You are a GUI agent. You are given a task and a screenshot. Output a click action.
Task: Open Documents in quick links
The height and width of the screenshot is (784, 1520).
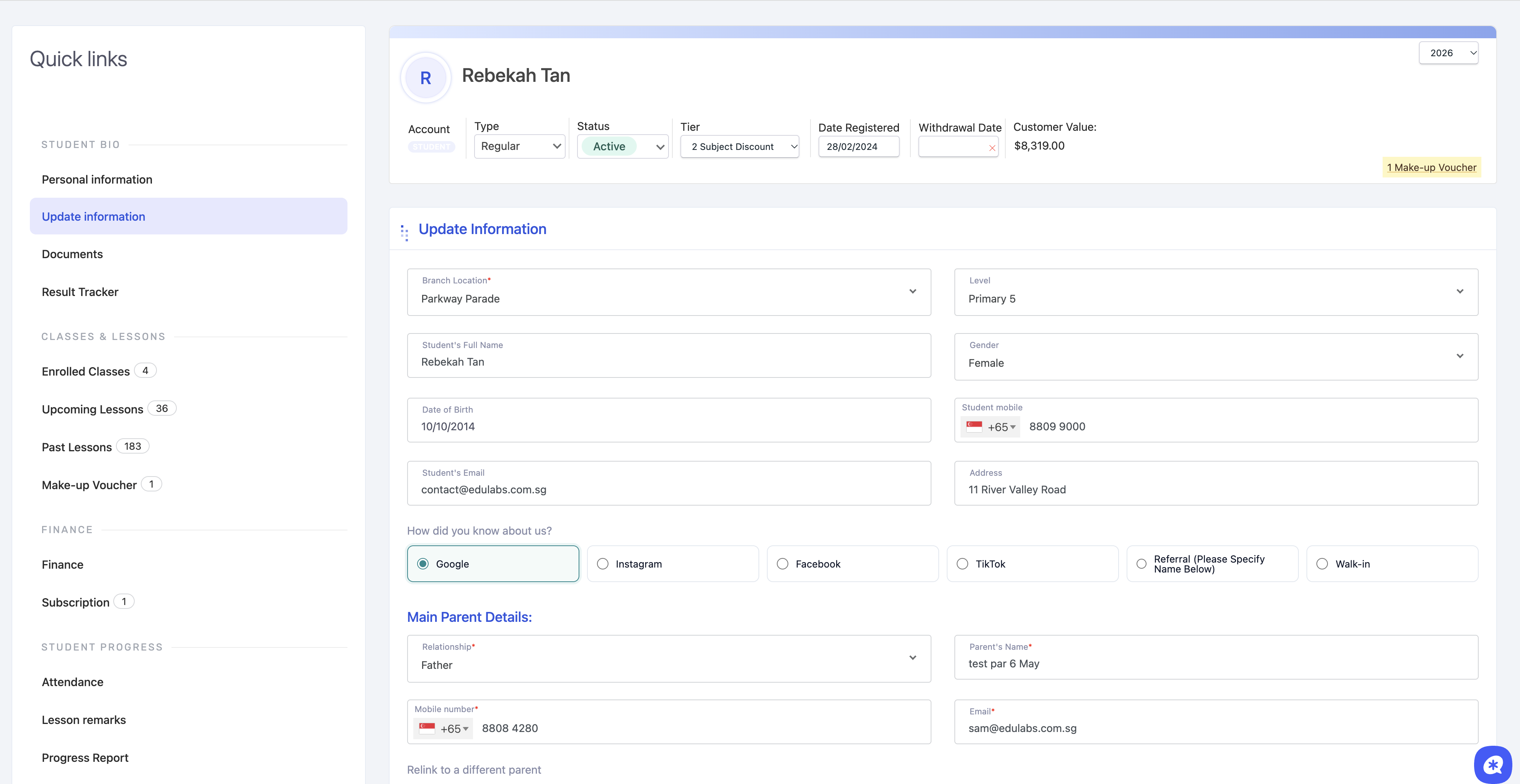(x=72, y=254)
